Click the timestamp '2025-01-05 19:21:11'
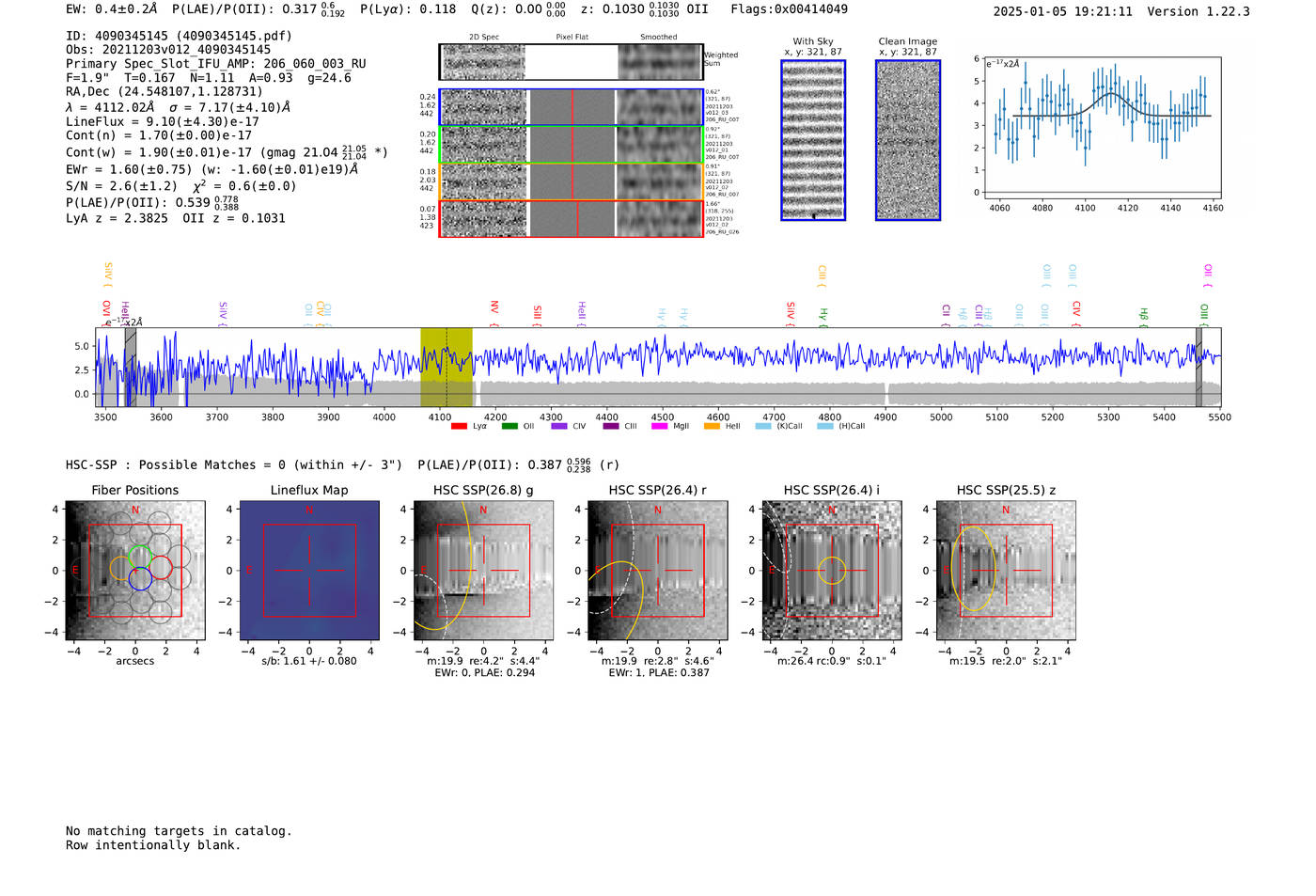This screenshot has height=896, width=1316. click(1063, 12)
